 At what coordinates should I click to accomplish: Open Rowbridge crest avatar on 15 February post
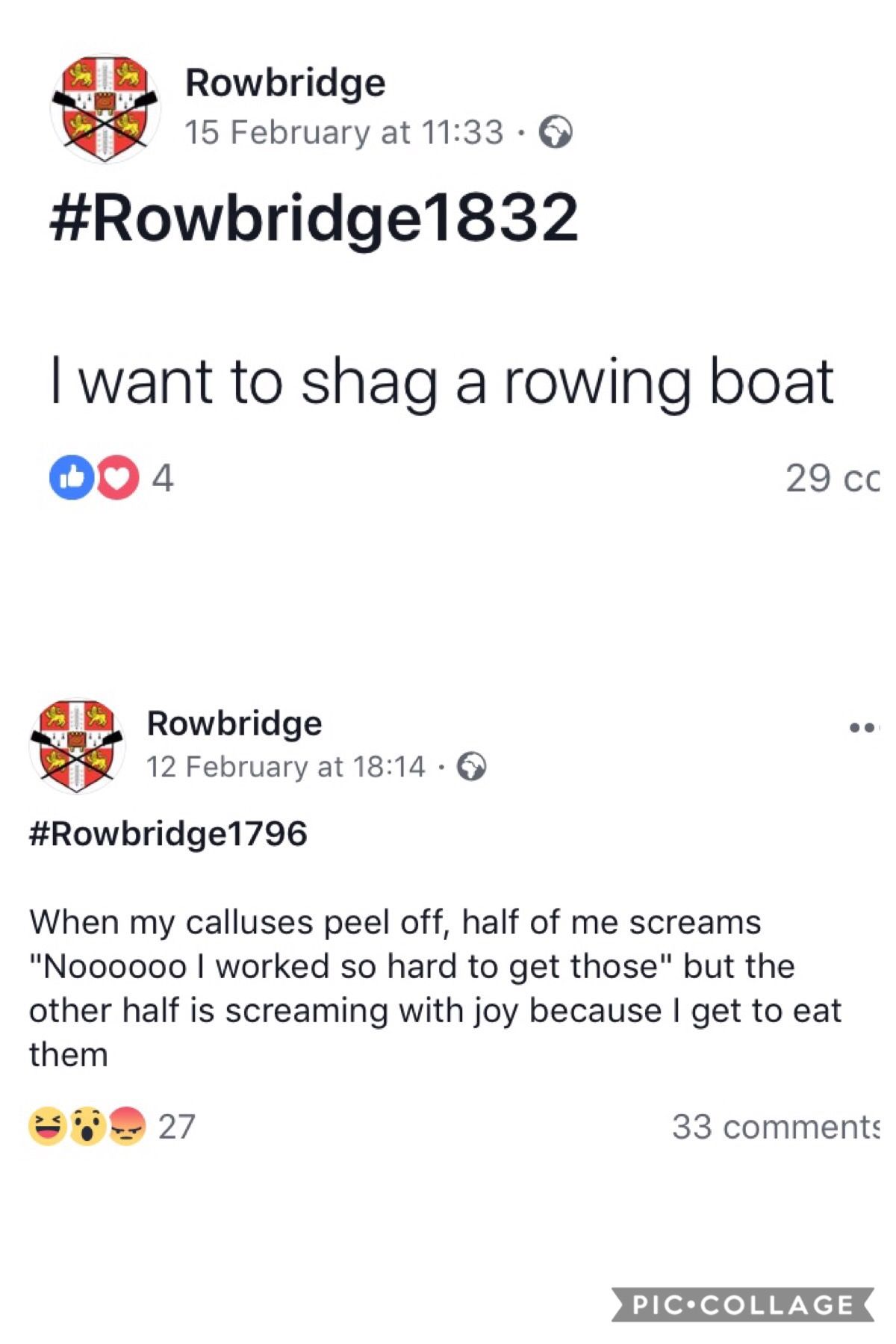coord(105,108)
